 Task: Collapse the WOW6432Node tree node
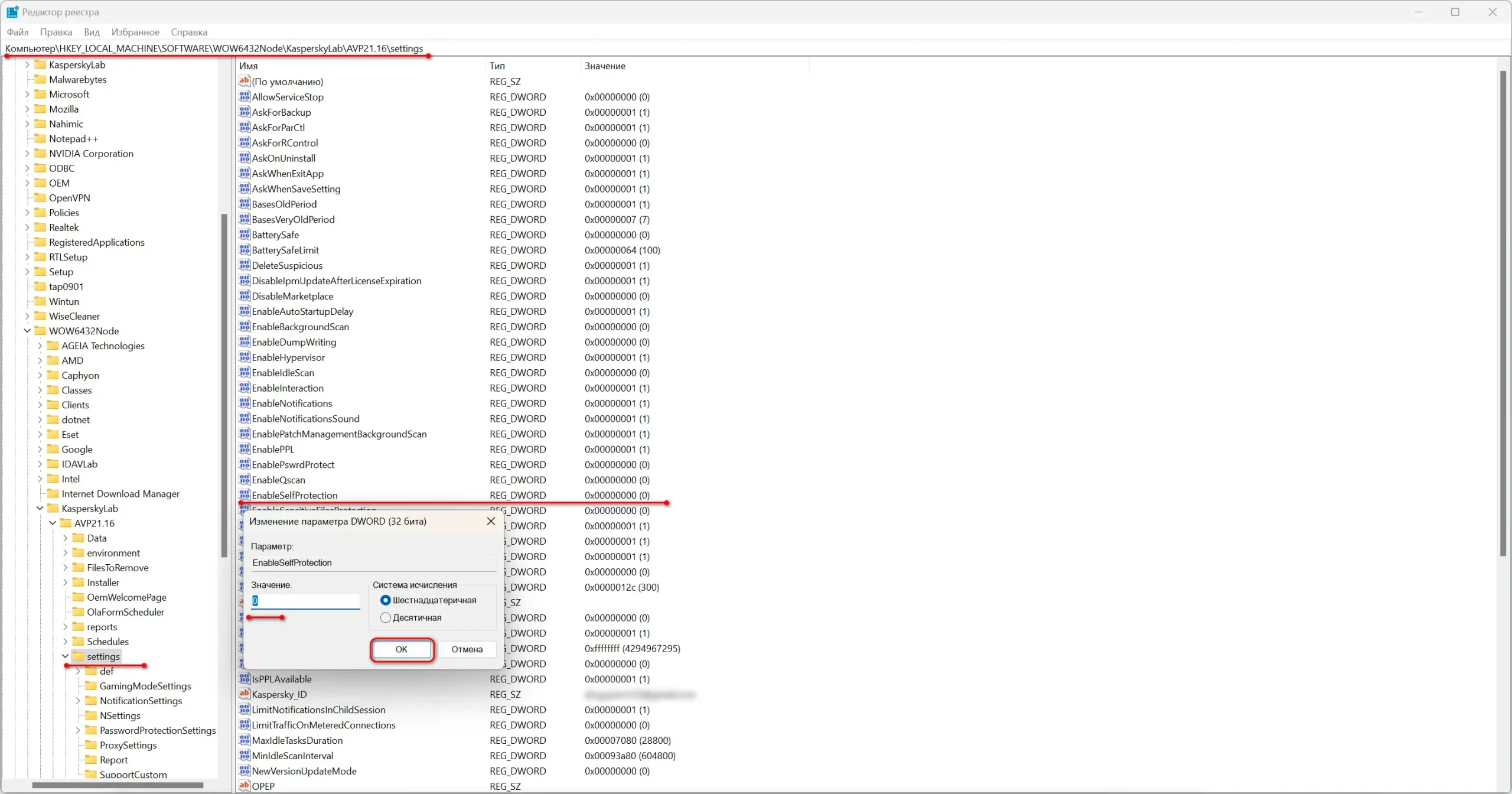[27, 331]
